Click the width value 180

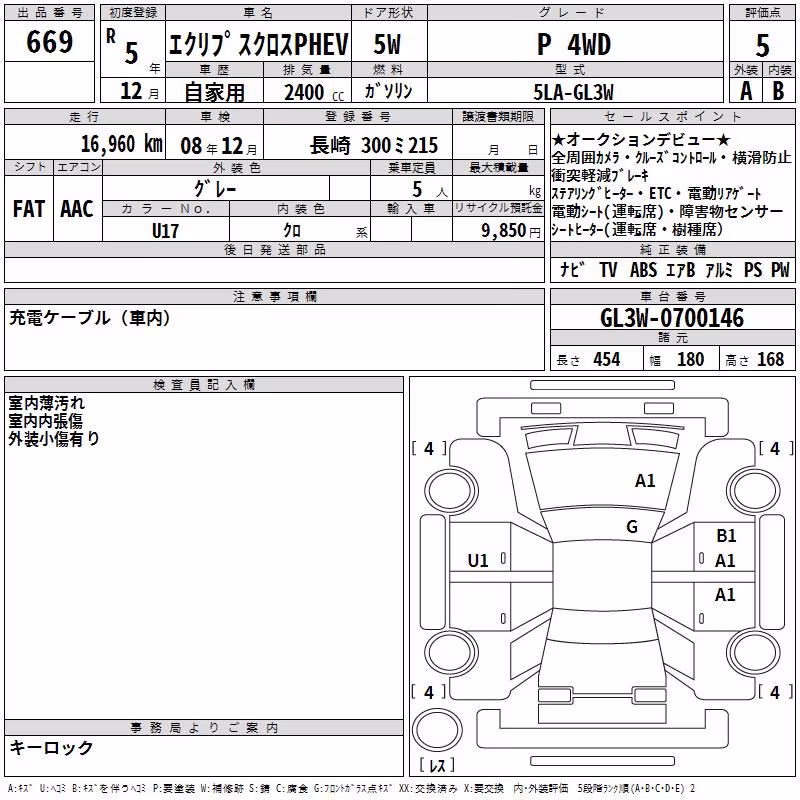point(690,359)
